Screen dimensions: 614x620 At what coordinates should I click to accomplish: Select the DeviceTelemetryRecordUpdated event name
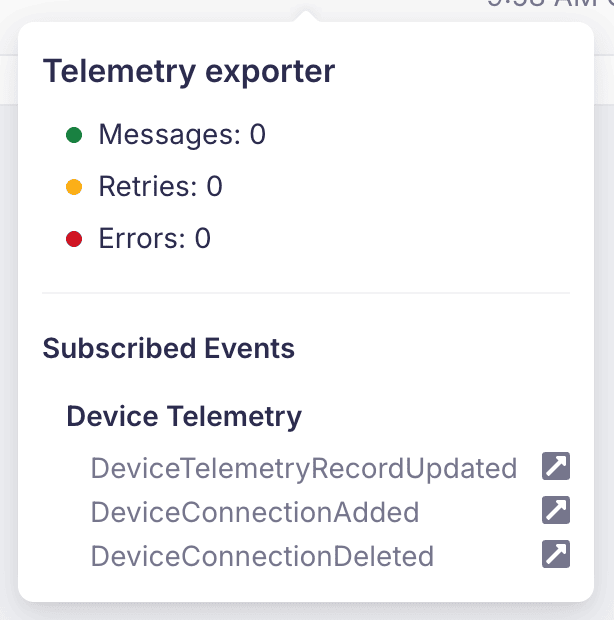pyautogui.click(x=304, y=468)
